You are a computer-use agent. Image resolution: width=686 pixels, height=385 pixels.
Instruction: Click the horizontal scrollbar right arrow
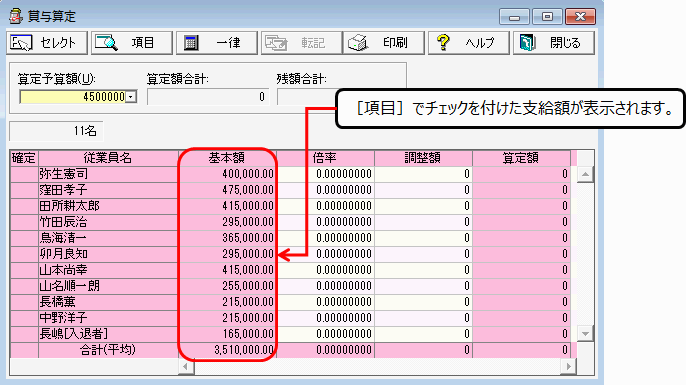pyautogui.click(x=568, y=366)
